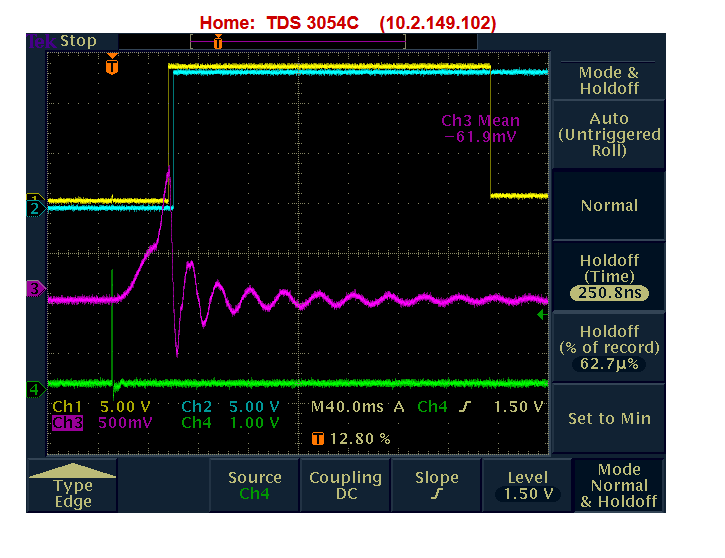Enable Auto (Untriggered Roll) trigger mode
725x558 pixels.
tap(609, 135)
